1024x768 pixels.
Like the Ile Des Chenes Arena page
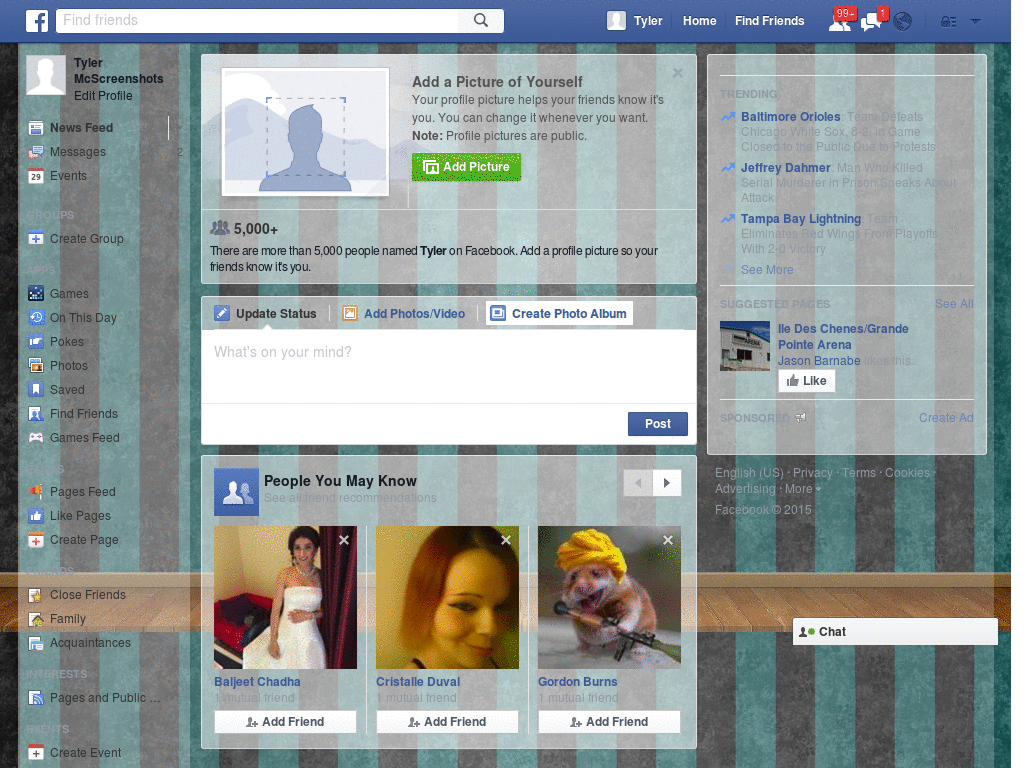point(807,381)
